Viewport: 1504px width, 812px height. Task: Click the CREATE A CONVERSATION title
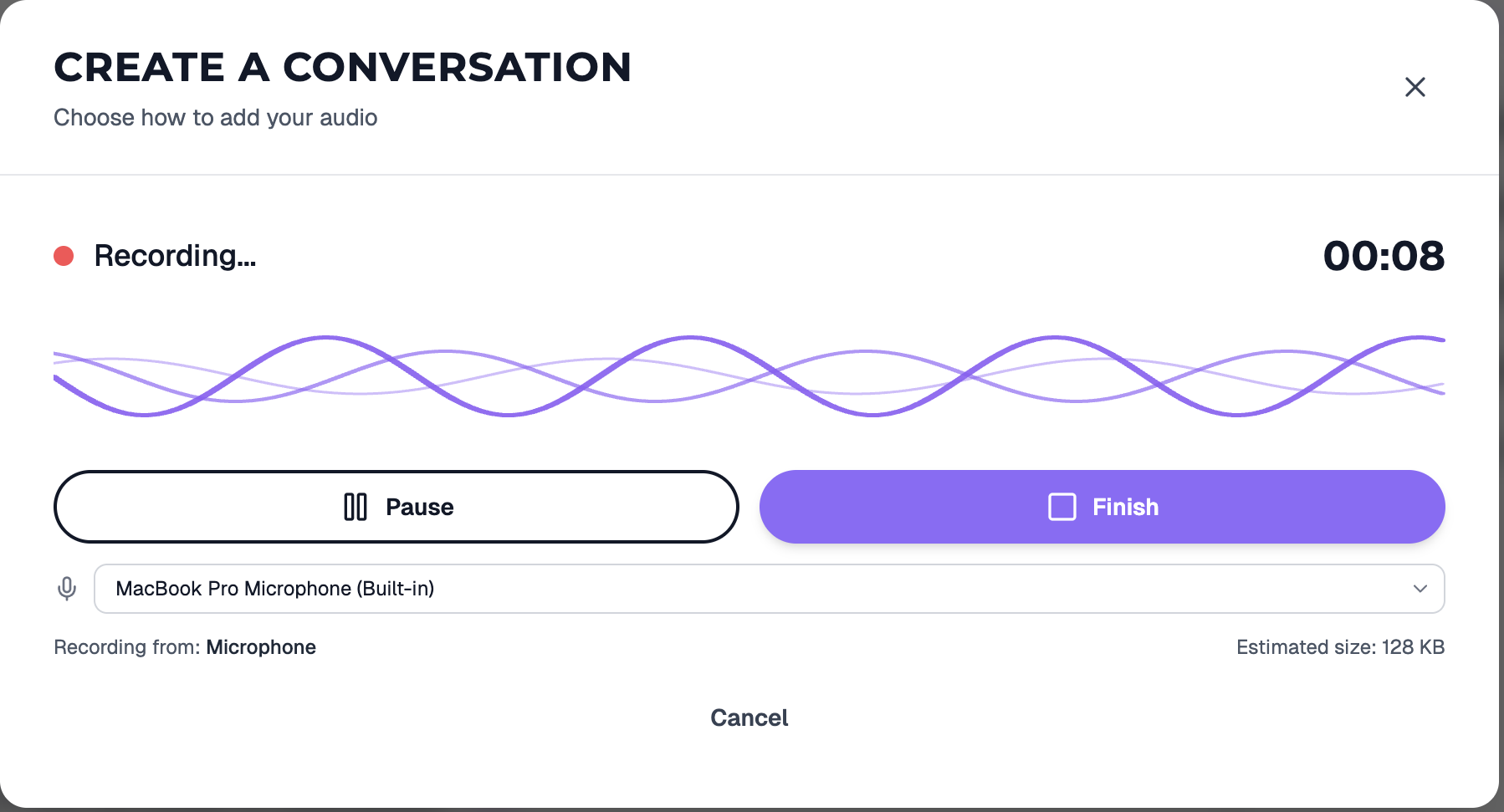click(x=343, y=68)
